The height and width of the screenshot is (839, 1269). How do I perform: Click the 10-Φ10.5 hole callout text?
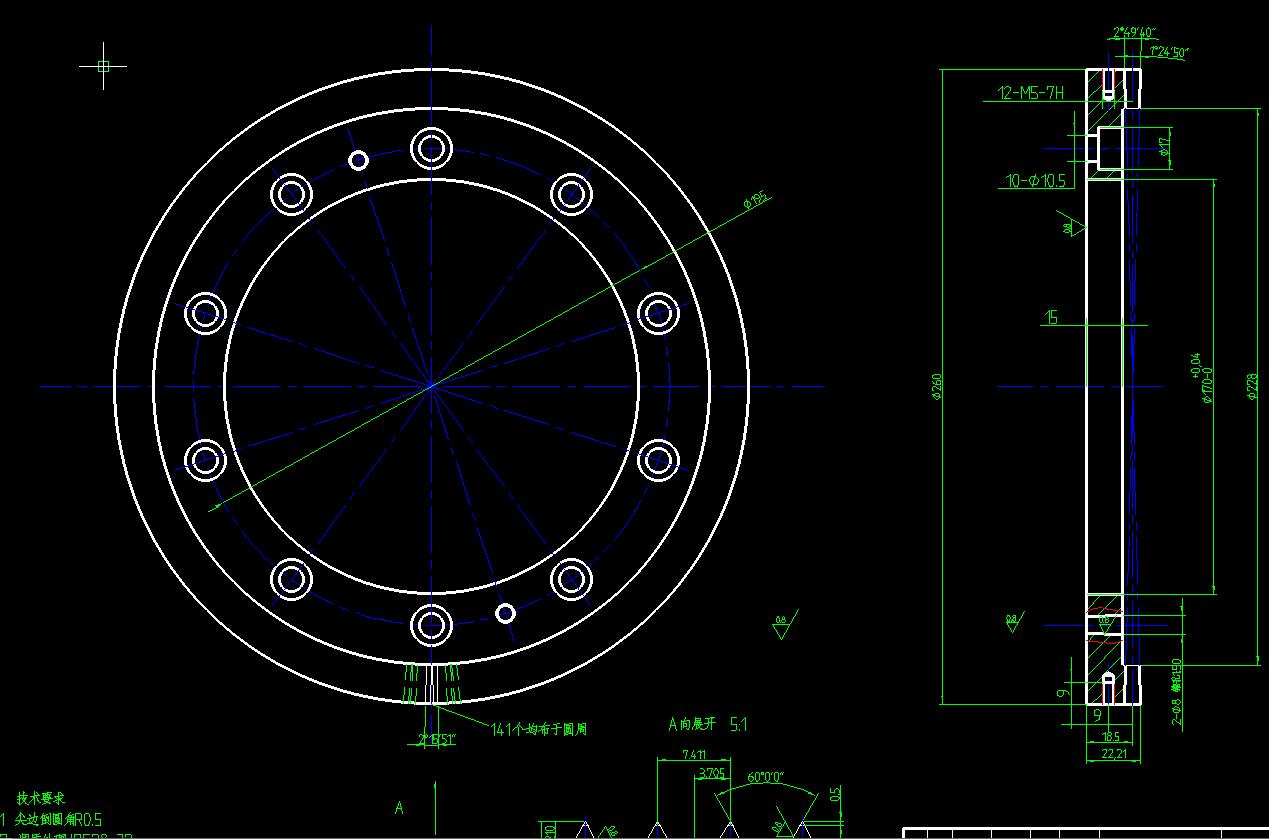pos(1036,181)
